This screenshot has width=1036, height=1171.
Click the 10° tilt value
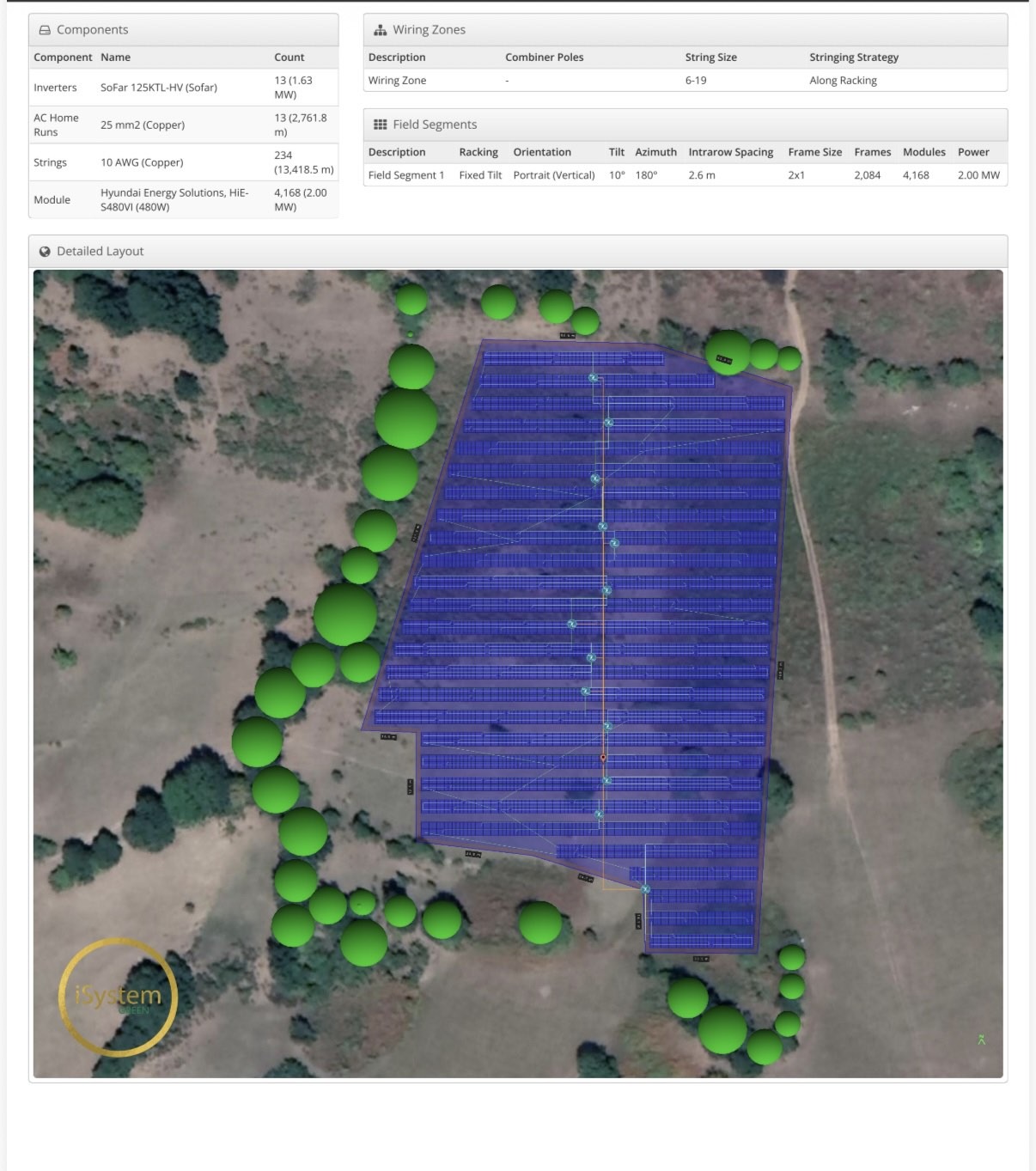pos(617,175)
